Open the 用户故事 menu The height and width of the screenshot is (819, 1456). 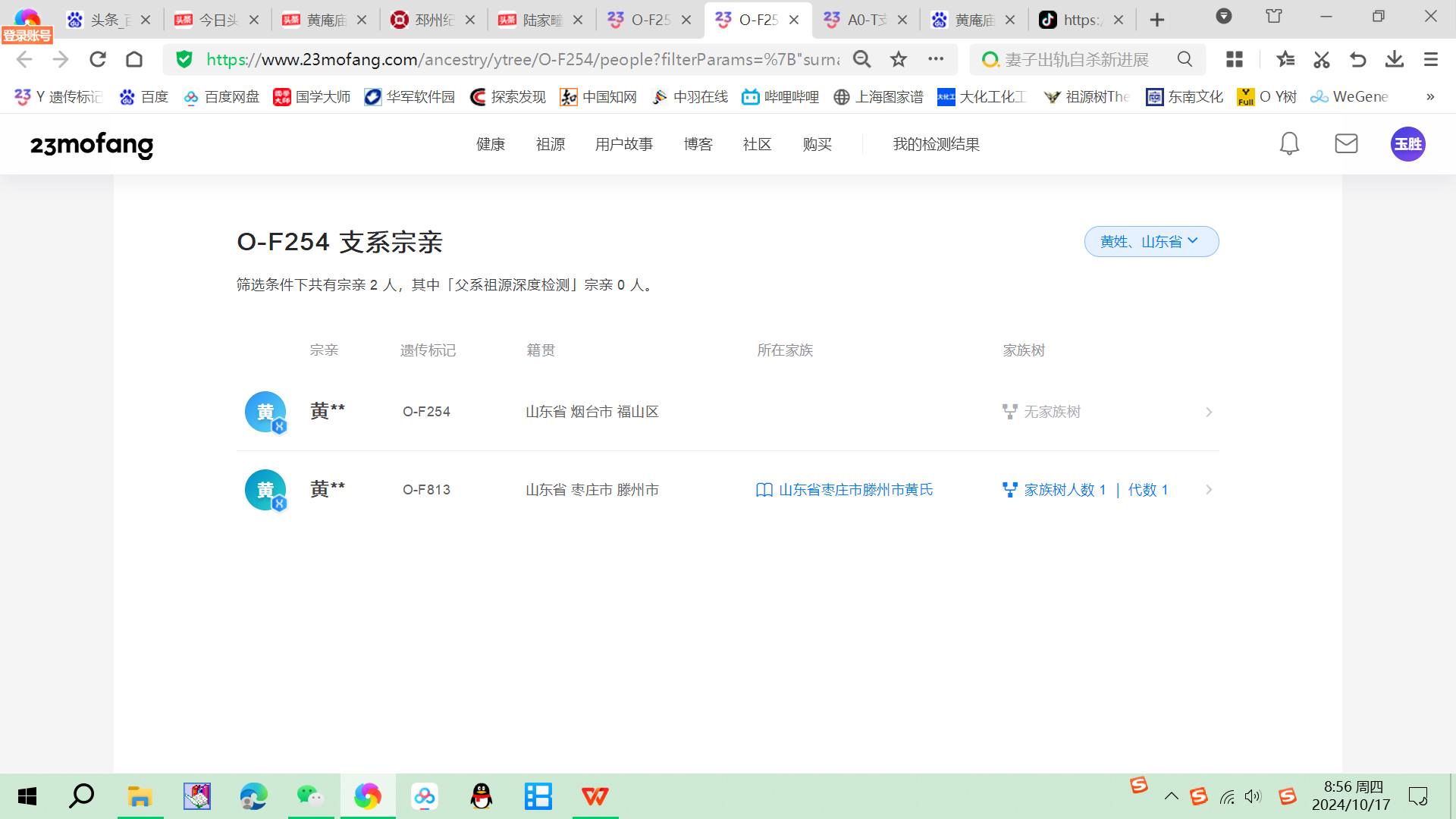point(624,144)
